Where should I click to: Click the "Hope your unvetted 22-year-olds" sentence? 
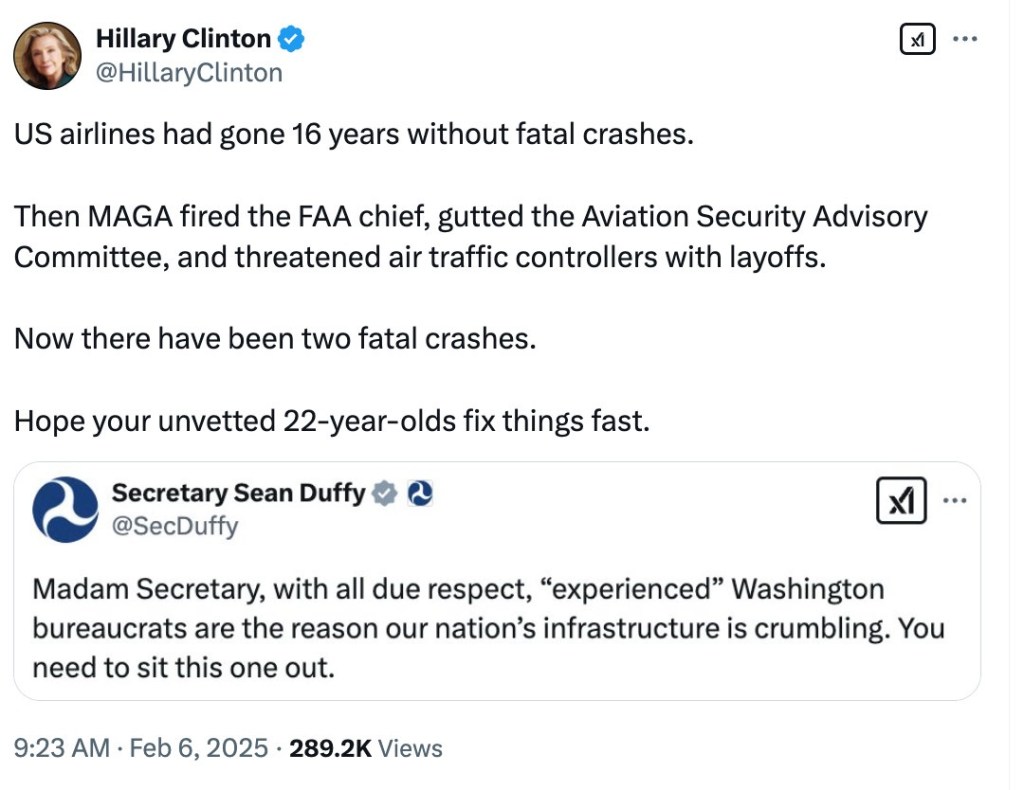(331, 421)
